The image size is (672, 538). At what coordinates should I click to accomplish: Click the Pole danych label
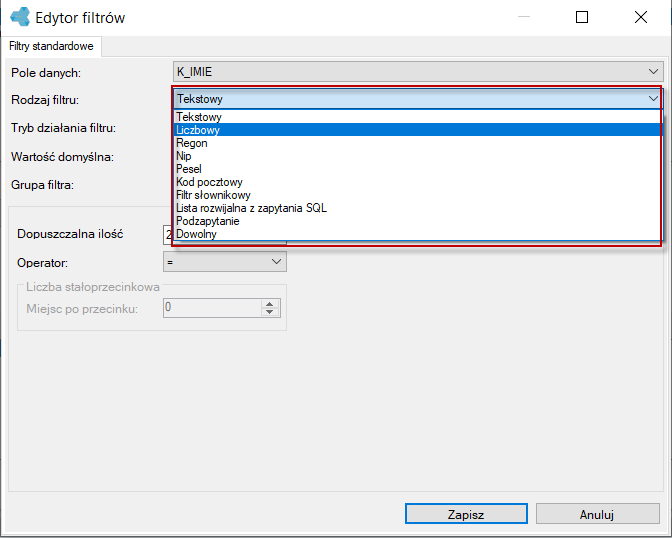tap(46, 73)
